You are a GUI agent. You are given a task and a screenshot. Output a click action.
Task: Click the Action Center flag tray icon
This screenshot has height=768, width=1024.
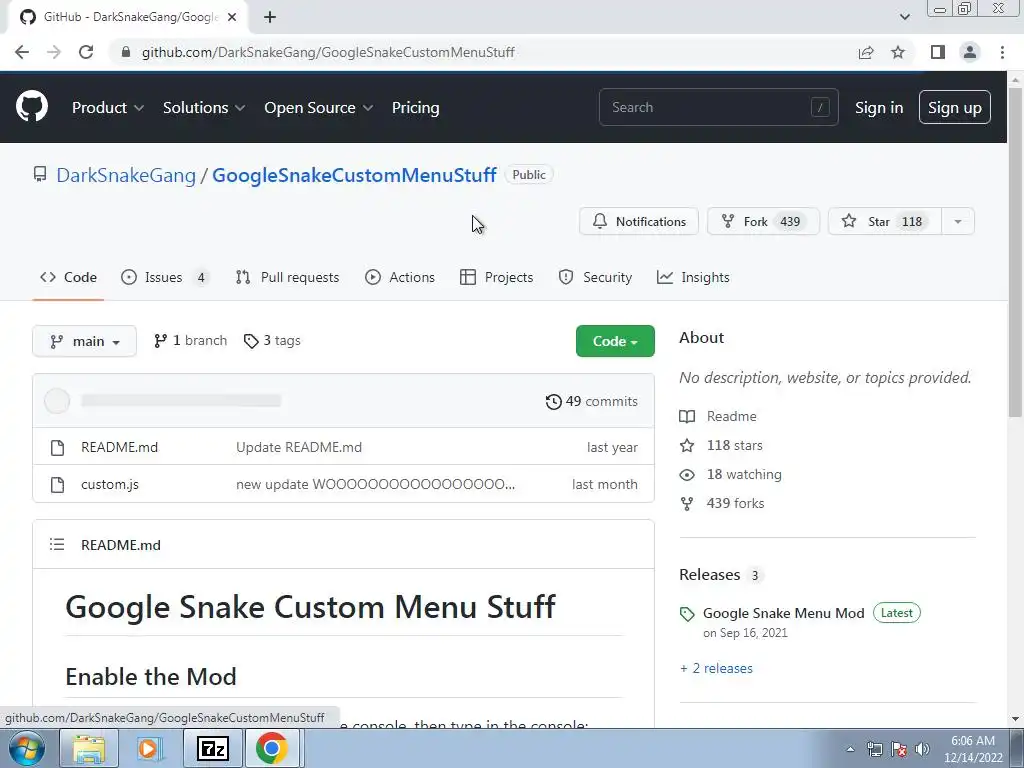(899, 749)
